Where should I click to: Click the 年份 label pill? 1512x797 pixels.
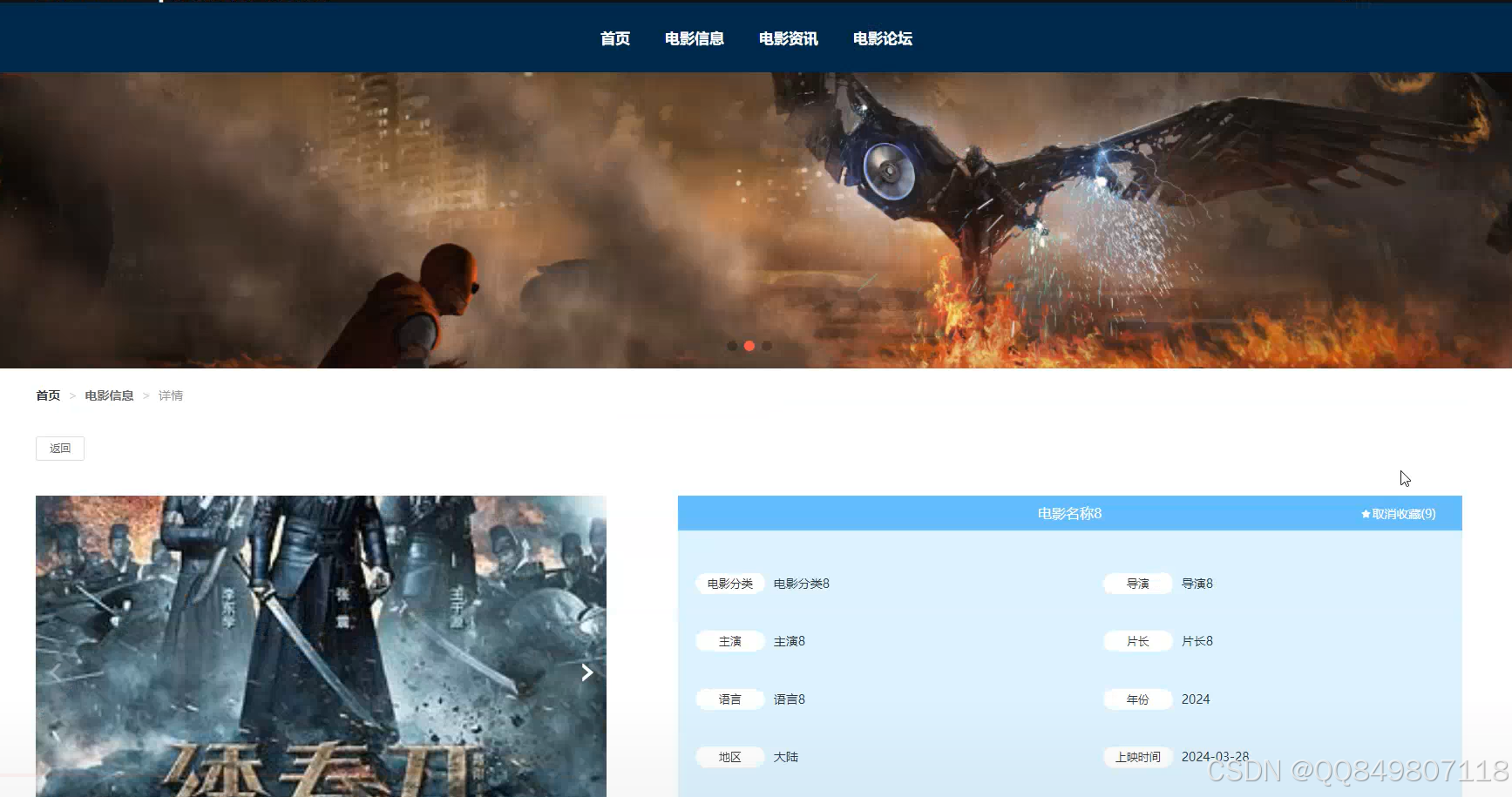[x=1138, y=699]
